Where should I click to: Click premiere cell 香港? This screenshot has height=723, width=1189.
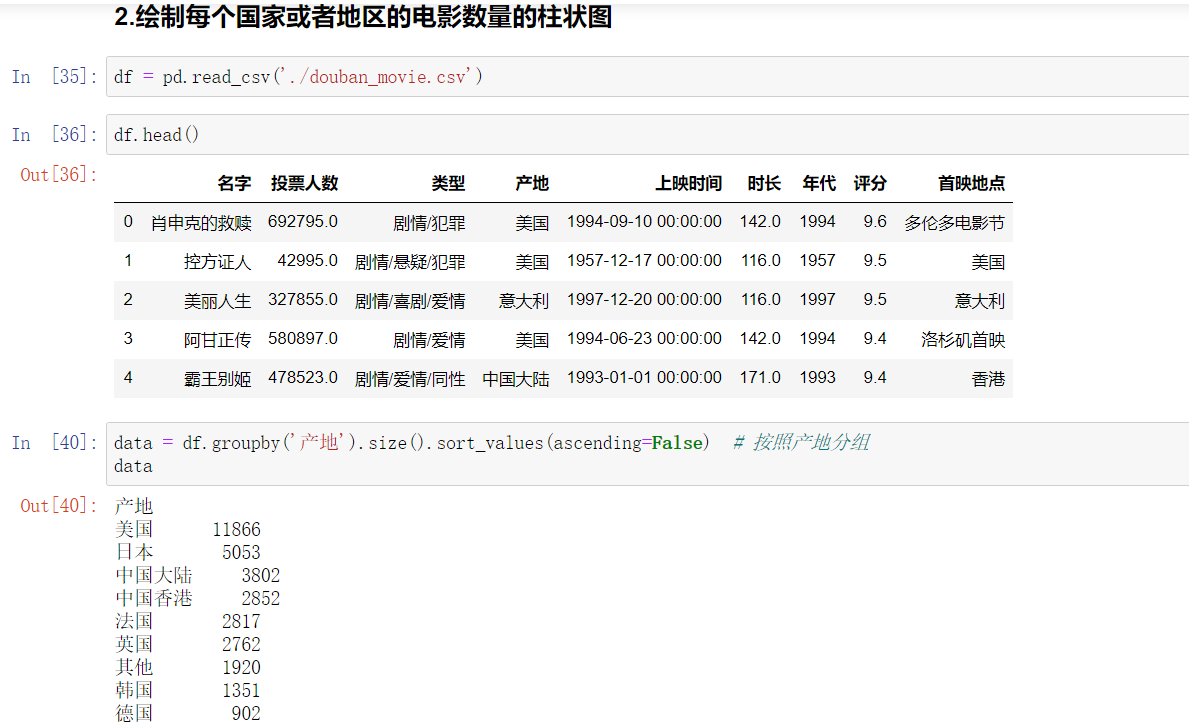[x=988, y=379]
